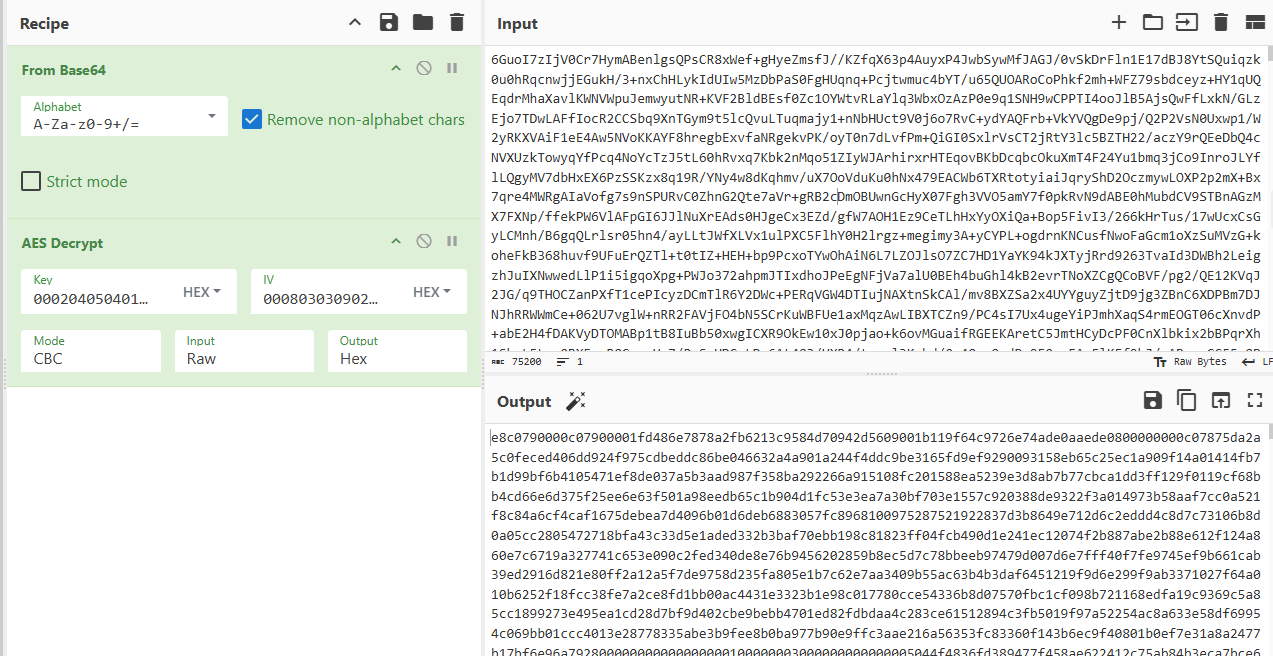Copy the raw output to the clipboard

[1187, 400]
